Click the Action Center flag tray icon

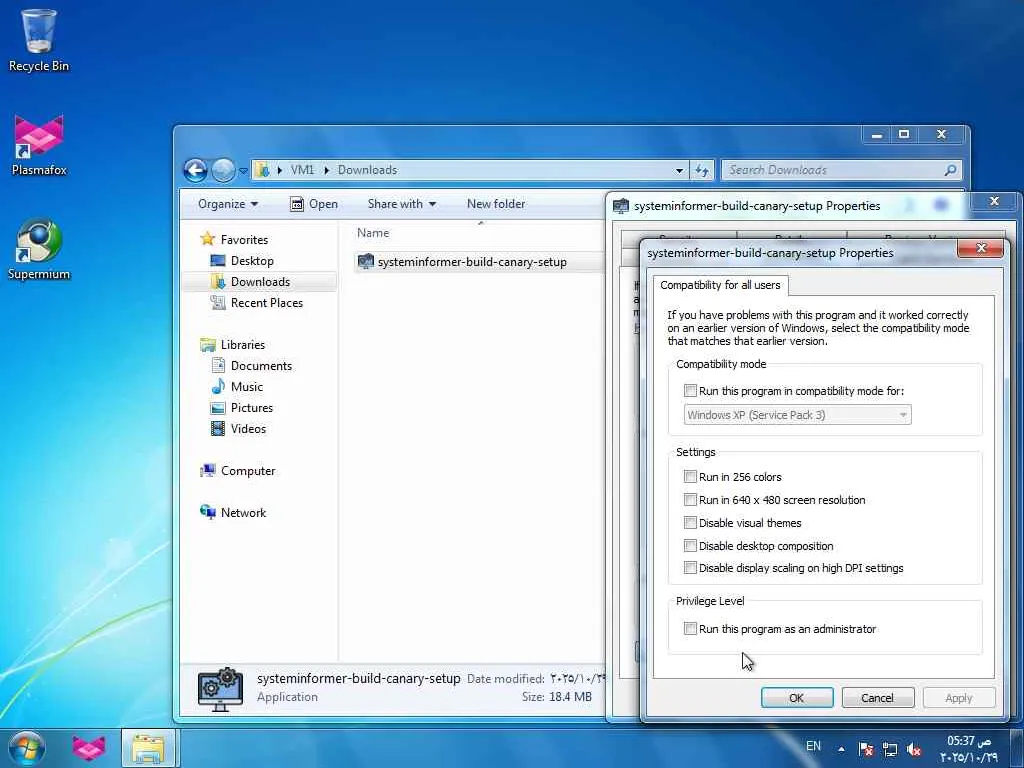[866, 749]
